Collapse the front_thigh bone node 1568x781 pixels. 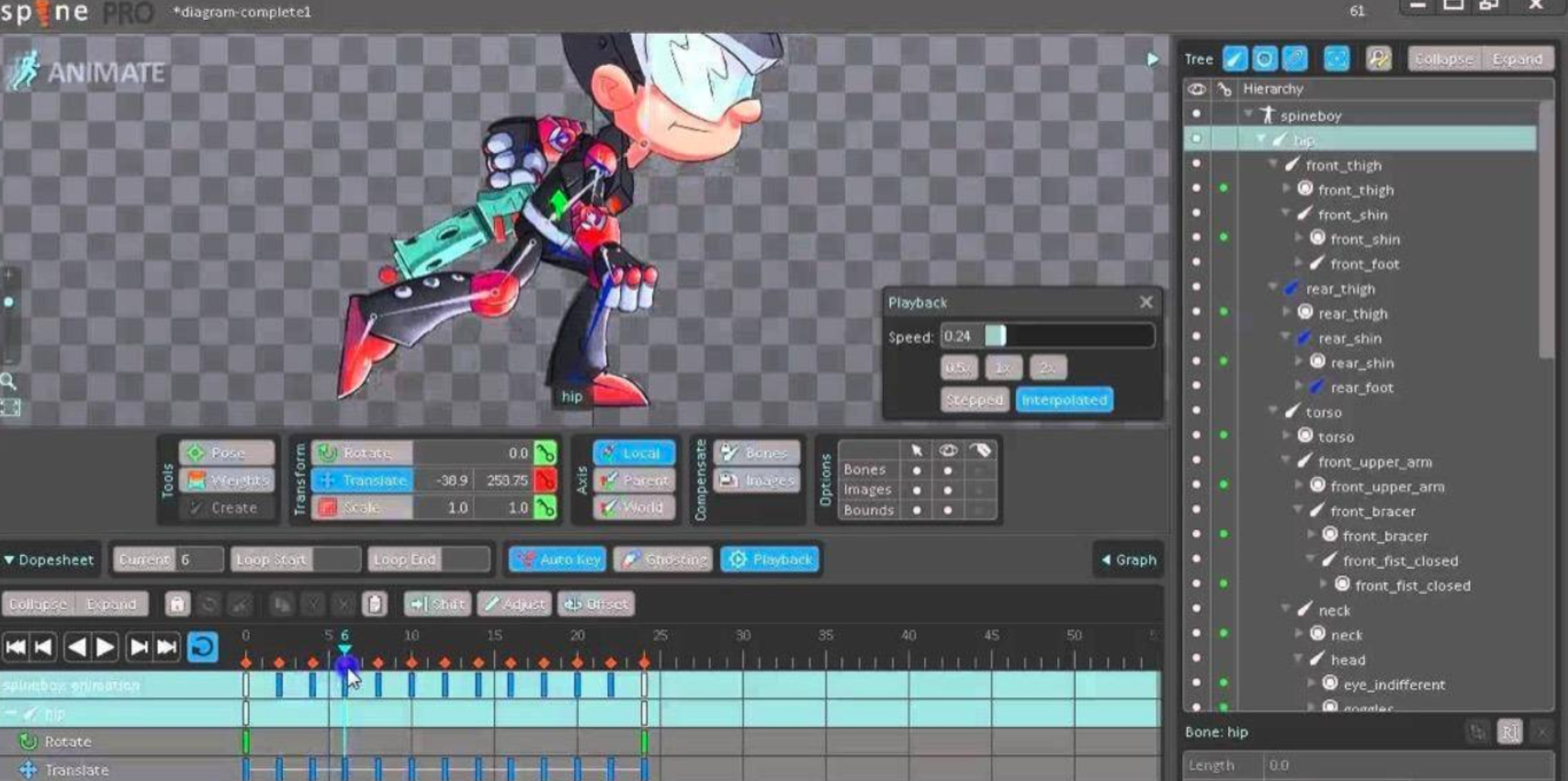click(1273, 165)
